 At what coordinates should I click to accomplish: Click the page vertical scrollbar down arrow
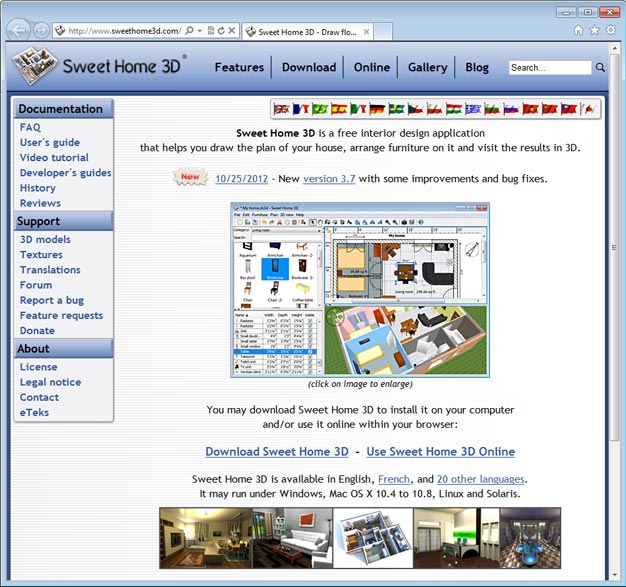(615, 575)
